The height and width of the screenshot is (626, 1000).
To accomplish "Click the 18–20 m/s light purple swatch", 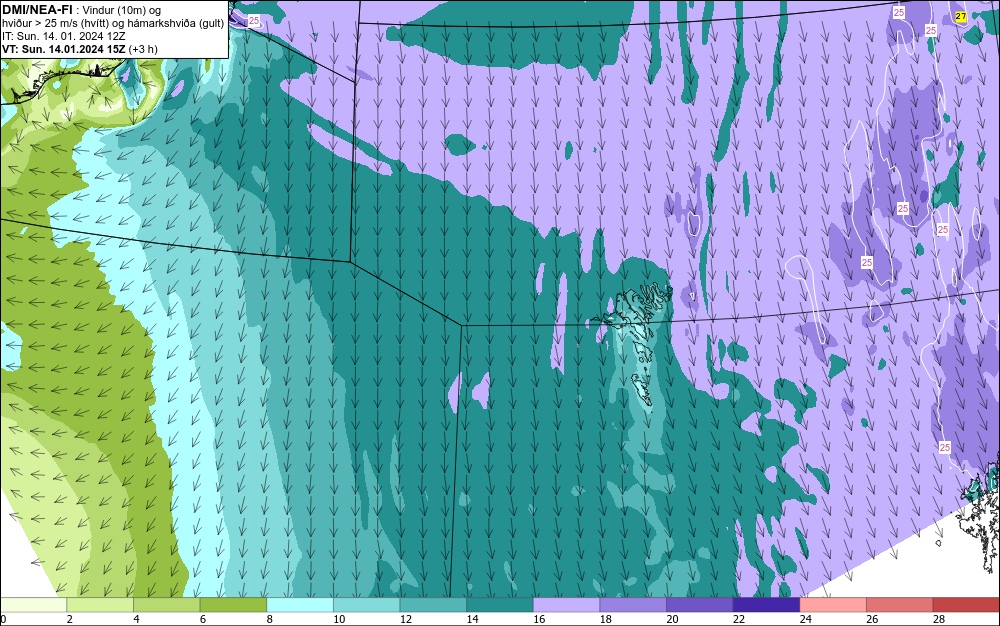I will coord(633,604).
